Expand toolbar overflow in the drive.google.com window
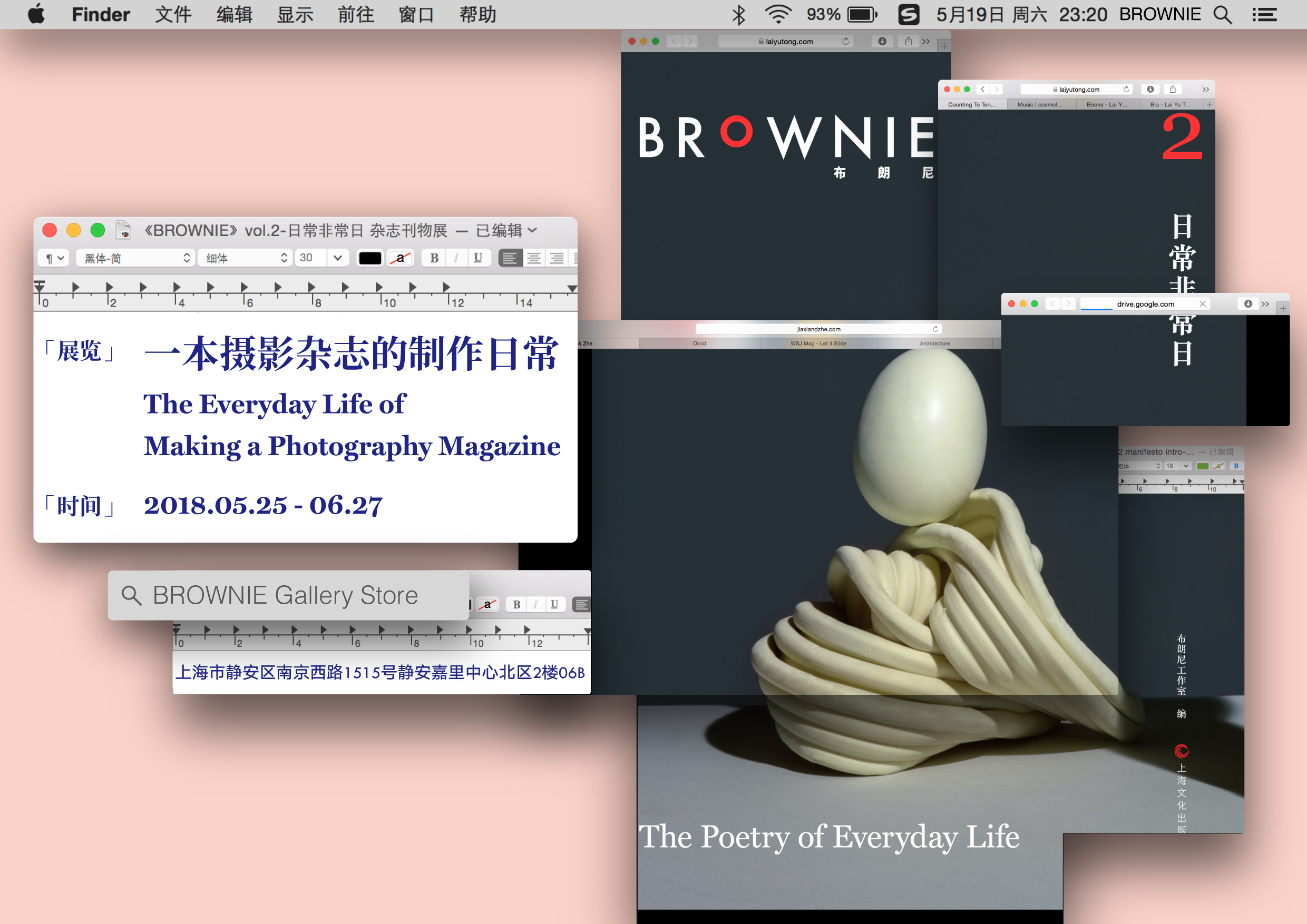Image resolution: width=1307 pixels, height=924 pixels. point(1265,304)
